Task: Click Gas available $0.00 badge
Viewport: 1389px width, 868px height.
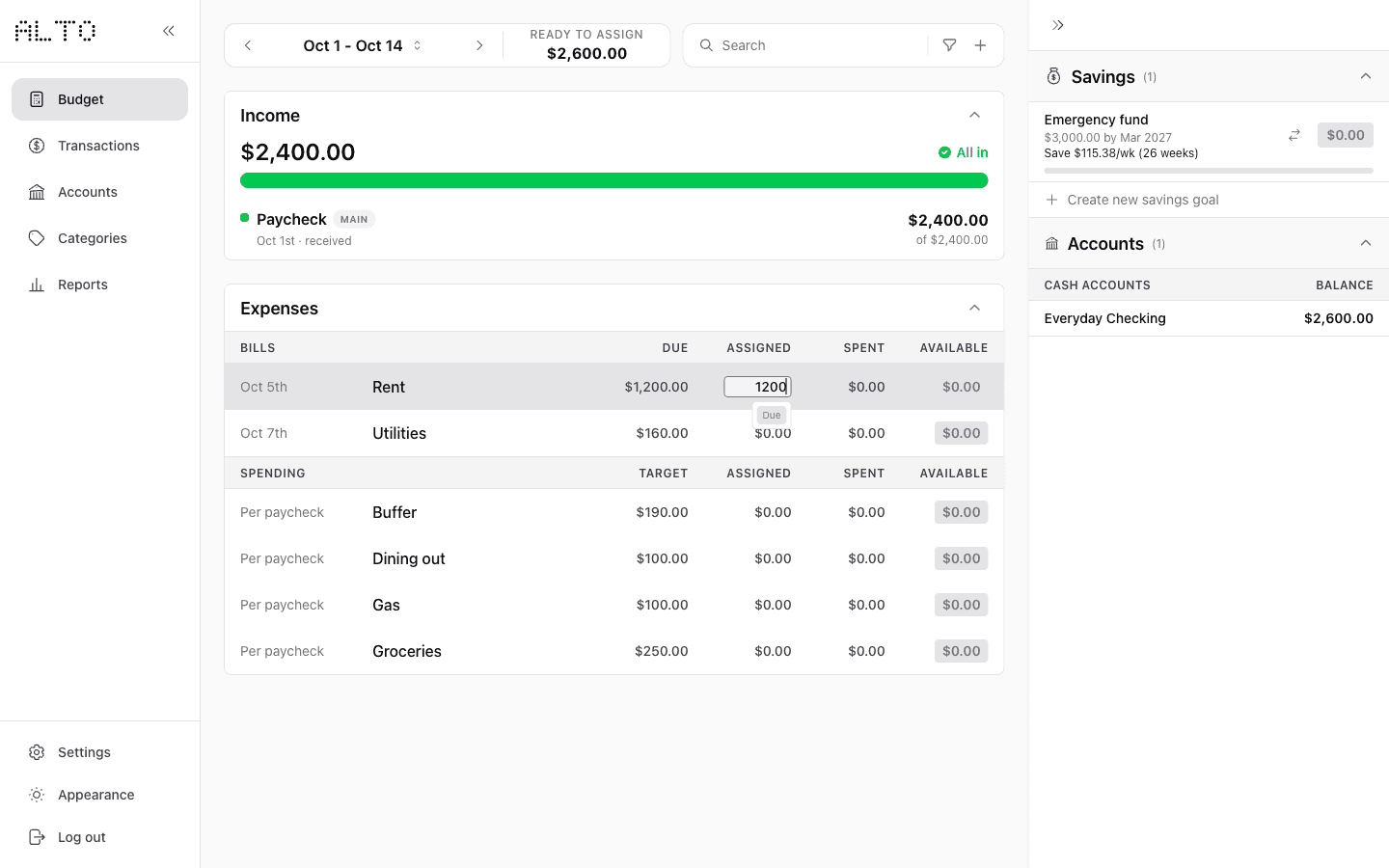Action: coord(961,605)
